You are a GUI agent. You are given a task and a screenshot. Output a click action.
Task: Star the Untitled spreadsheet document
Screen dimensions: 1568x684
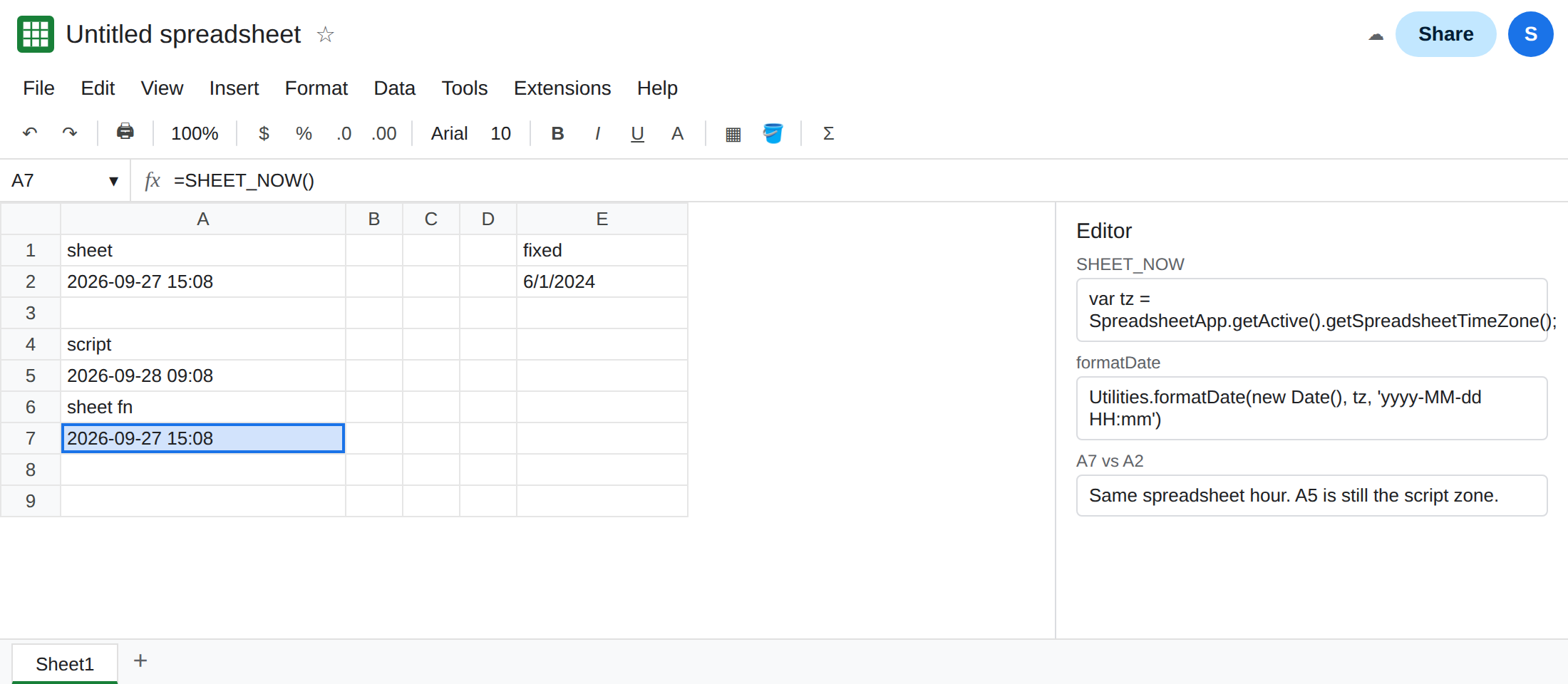pos(325,34)
